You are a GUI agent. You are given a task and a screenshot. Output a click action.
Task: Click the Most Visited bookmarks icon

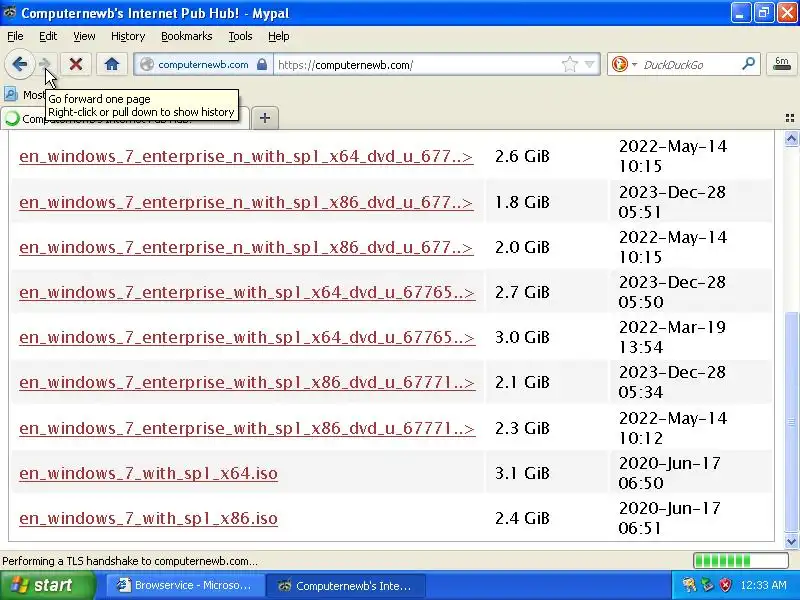pos(11,94)
